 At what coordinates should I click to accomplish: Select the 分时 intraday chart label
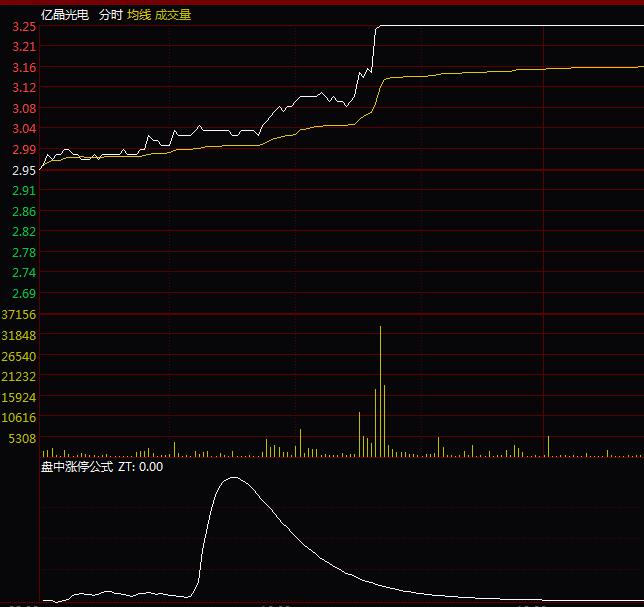click(x=110, y=15)
